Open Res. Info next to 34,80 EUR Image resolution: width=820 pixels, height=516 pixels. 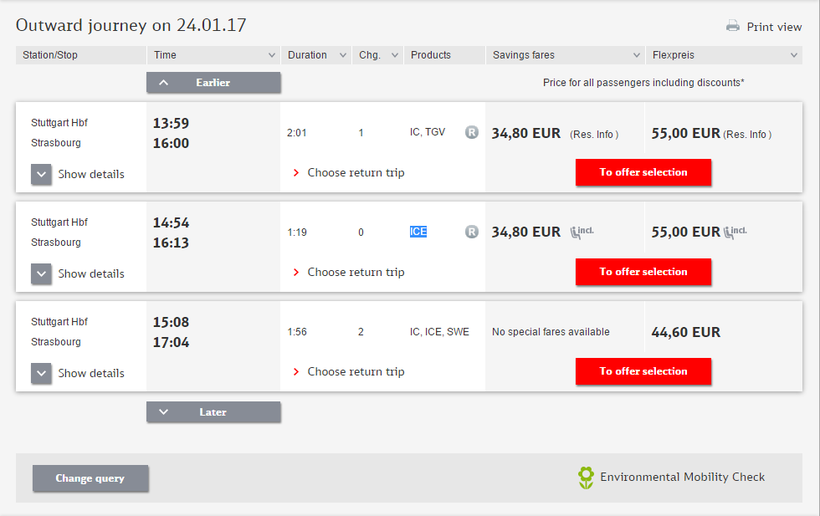(x=594, y=134)
